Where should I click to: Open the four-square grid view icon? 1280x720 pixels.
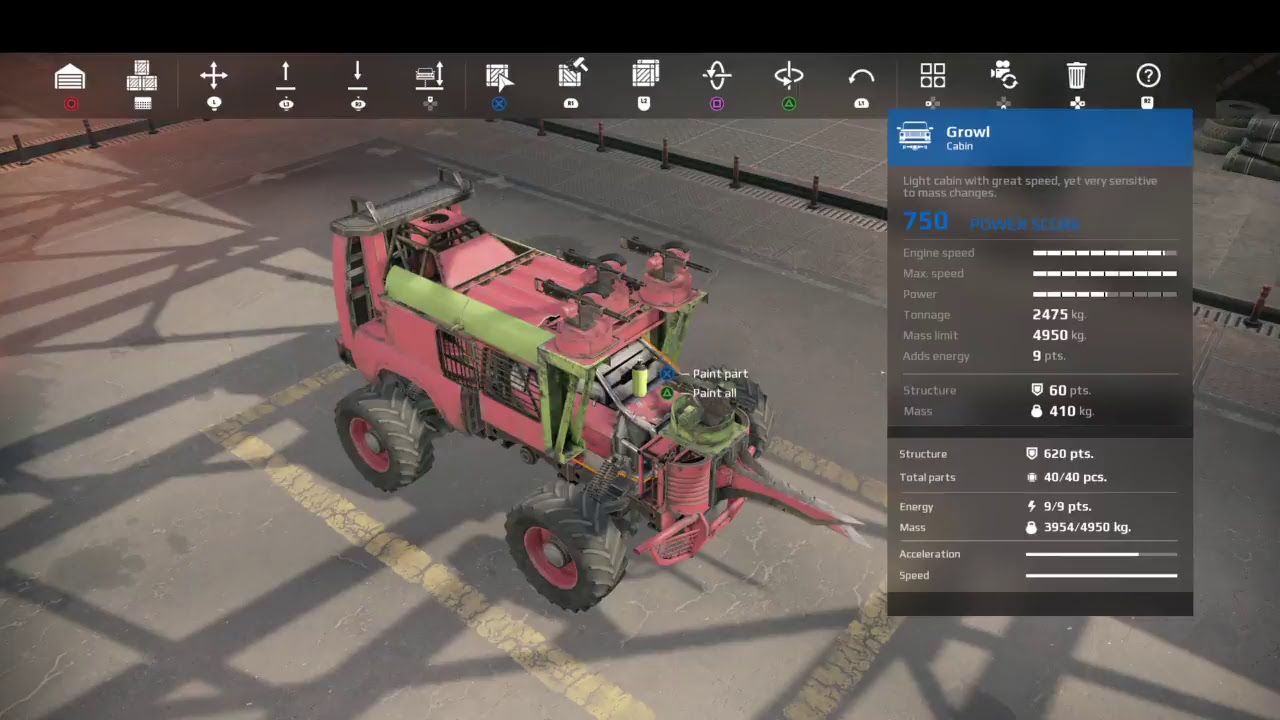933,76
